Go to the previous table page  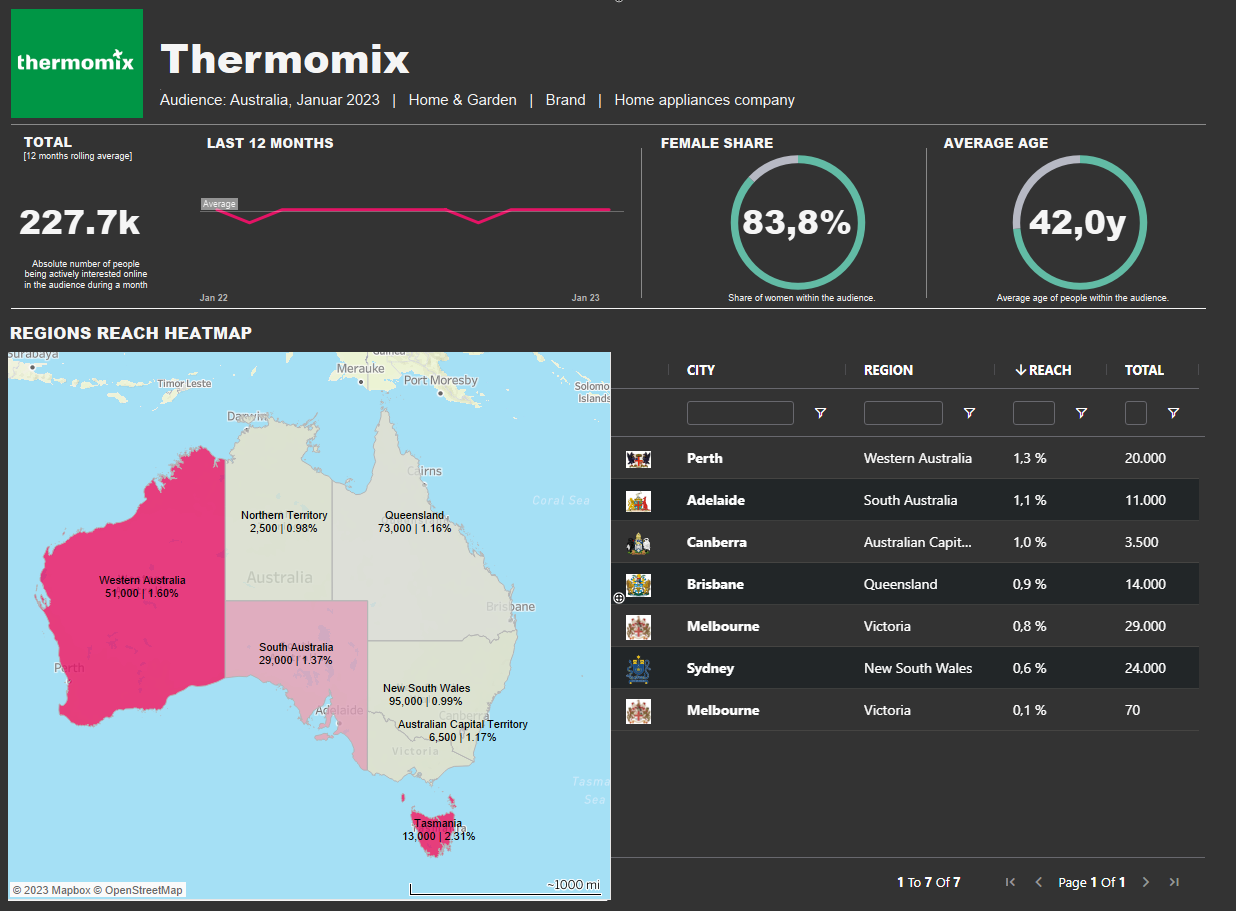[x=1038, y=882]
